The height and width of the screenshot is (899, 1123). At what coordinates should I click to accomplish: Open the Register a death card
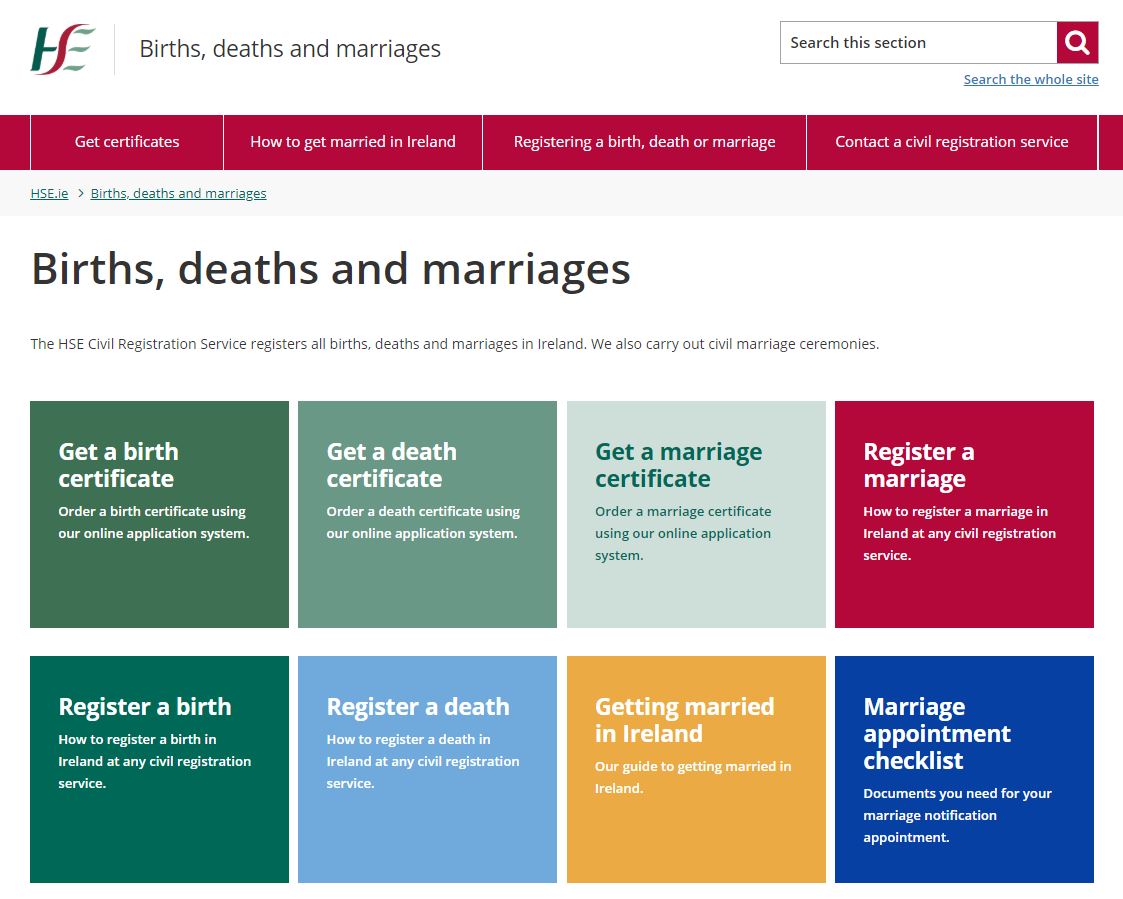tap(428, 769)
